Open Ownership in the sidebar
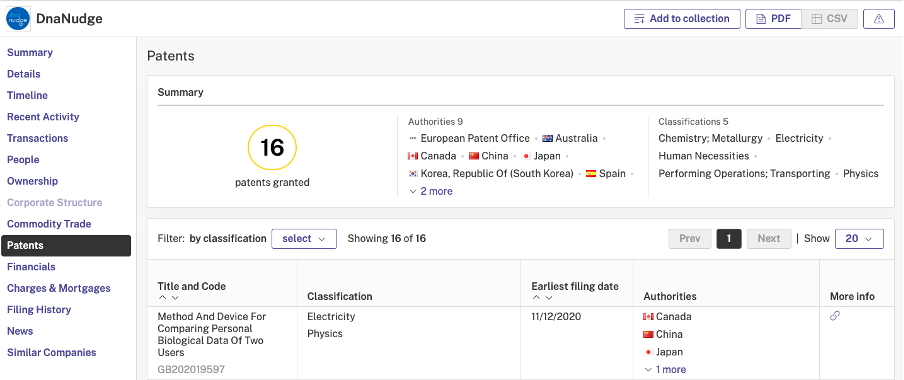Screen dimensions: 904x380 pyautogui.click(x=32, y=181)
